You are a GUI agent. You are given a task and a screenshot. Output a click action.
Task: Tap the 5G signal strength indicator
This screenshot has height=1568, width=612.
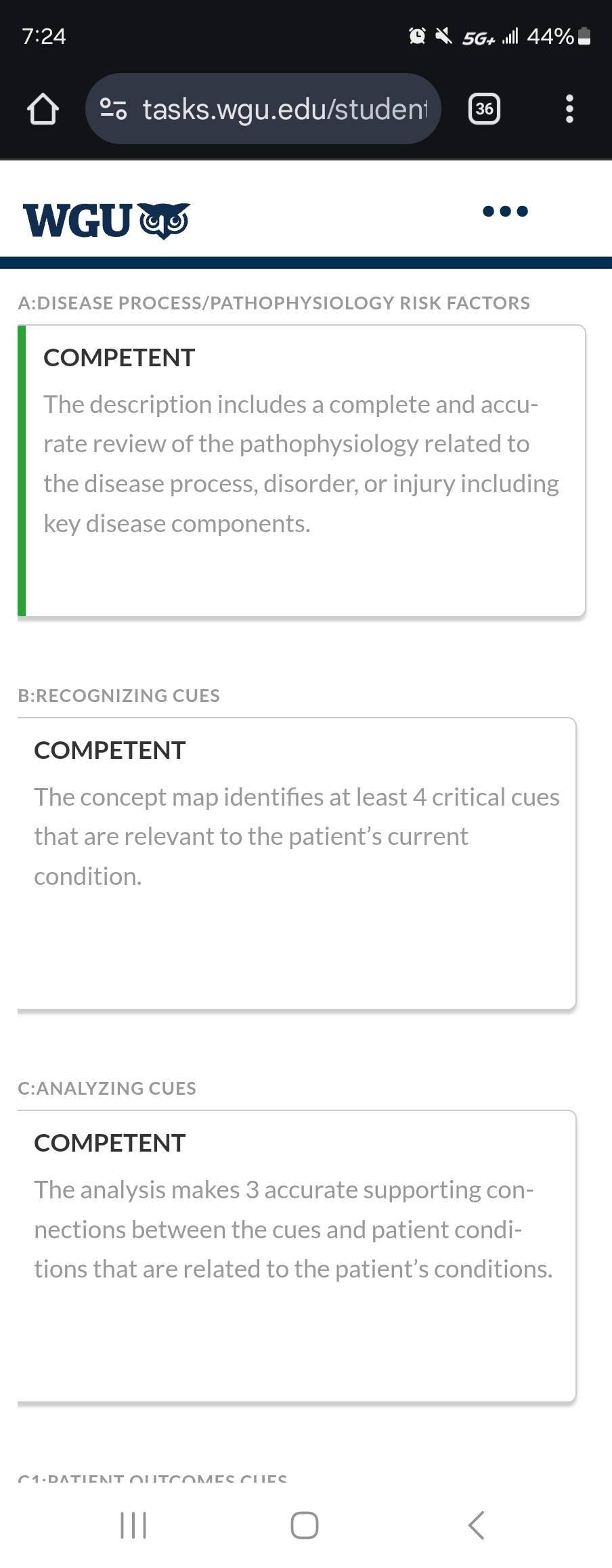point(491,37)
